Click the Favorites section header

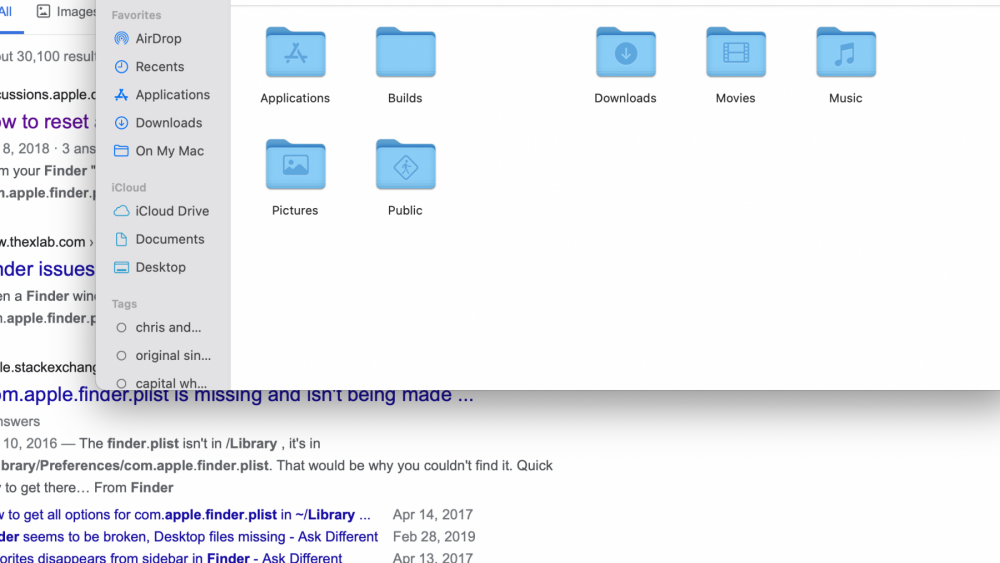coord(136,15)
